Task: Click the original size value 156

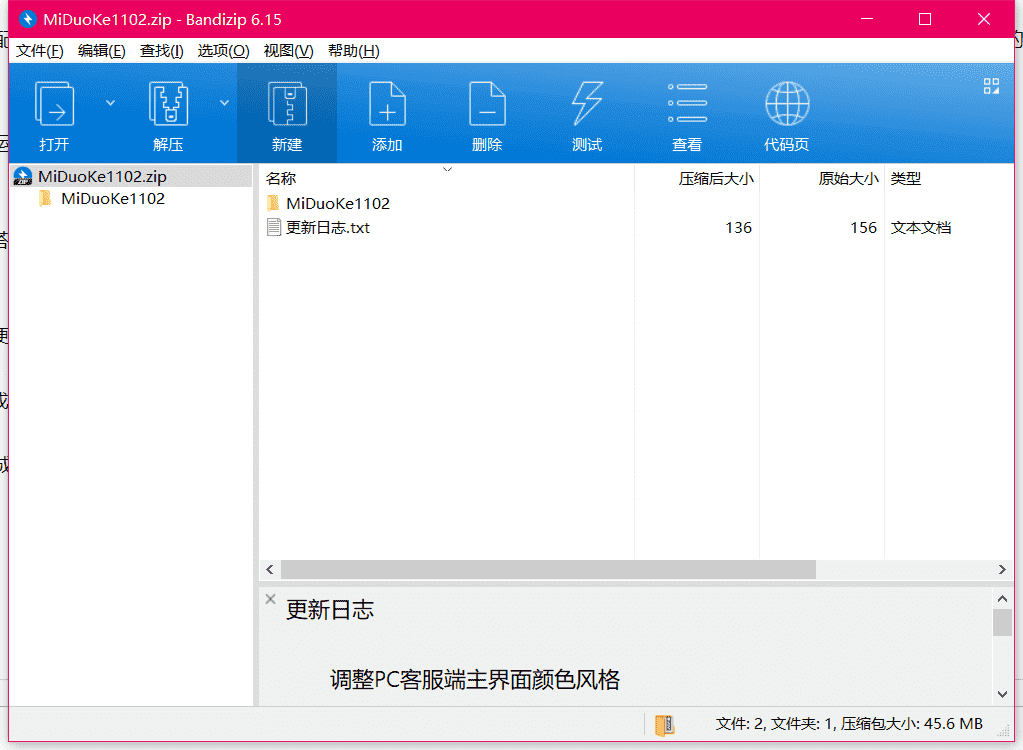Action: [x=864, y=228]
